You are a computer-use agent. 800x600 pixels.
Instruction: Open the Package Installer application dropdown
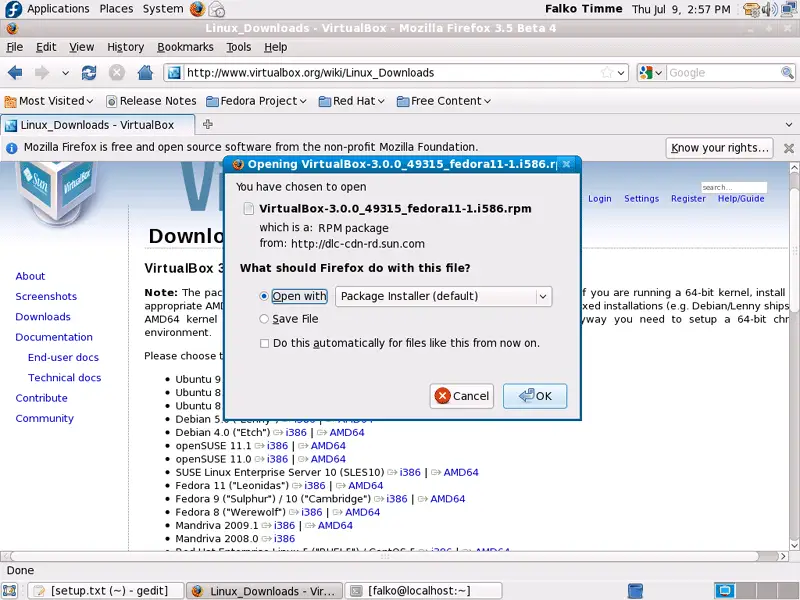[443, 296]
